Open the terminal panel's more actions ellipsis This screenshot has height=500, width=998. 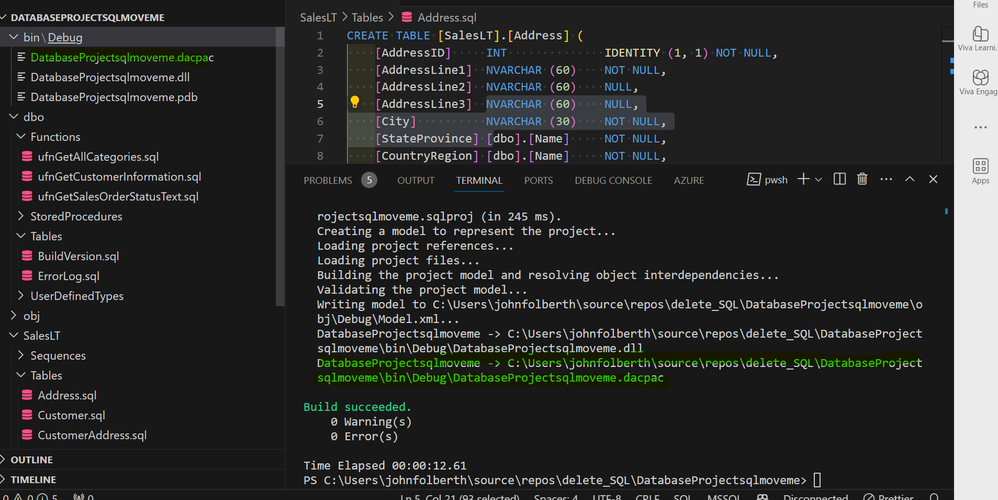point(885,179)
